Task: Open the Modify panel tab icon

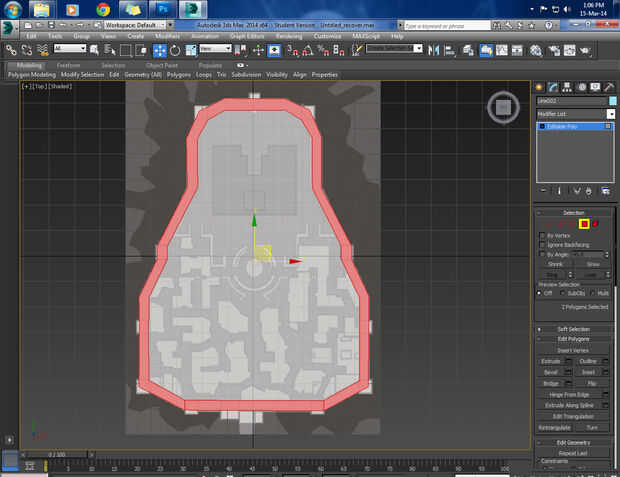Action: (x=553, y=87)
